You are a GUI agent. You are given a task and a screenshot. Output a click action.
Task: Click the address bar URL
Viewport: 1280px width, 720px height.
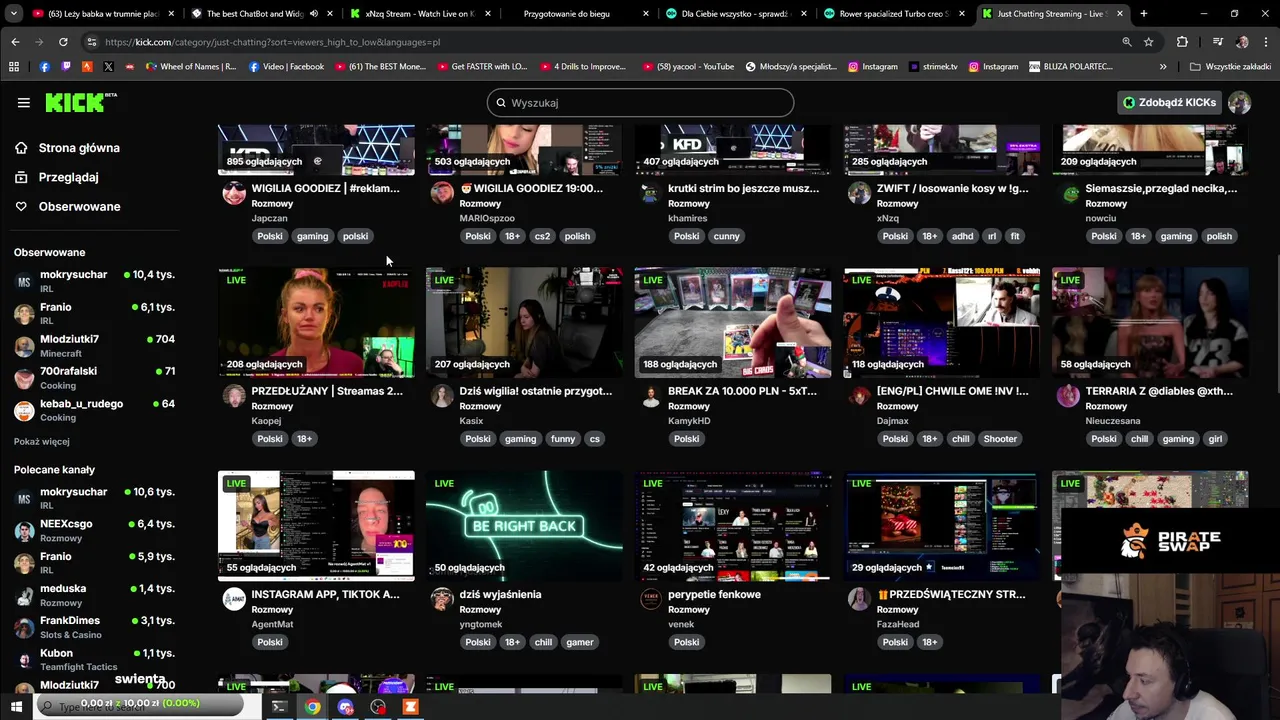pyautogui.click(x=272, y=42)
